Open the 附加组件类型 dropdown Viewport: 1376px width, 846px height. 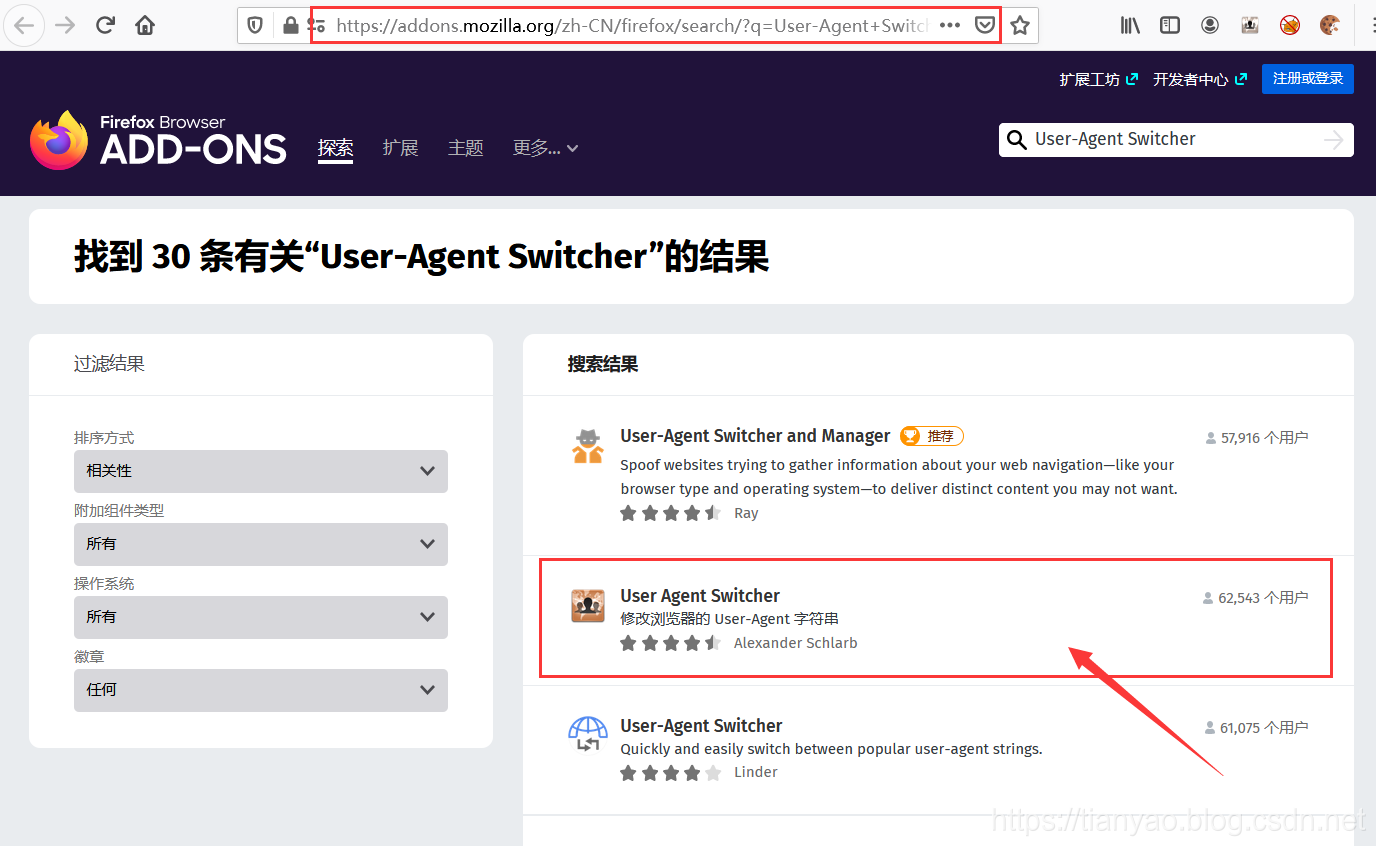coord(261,544)
